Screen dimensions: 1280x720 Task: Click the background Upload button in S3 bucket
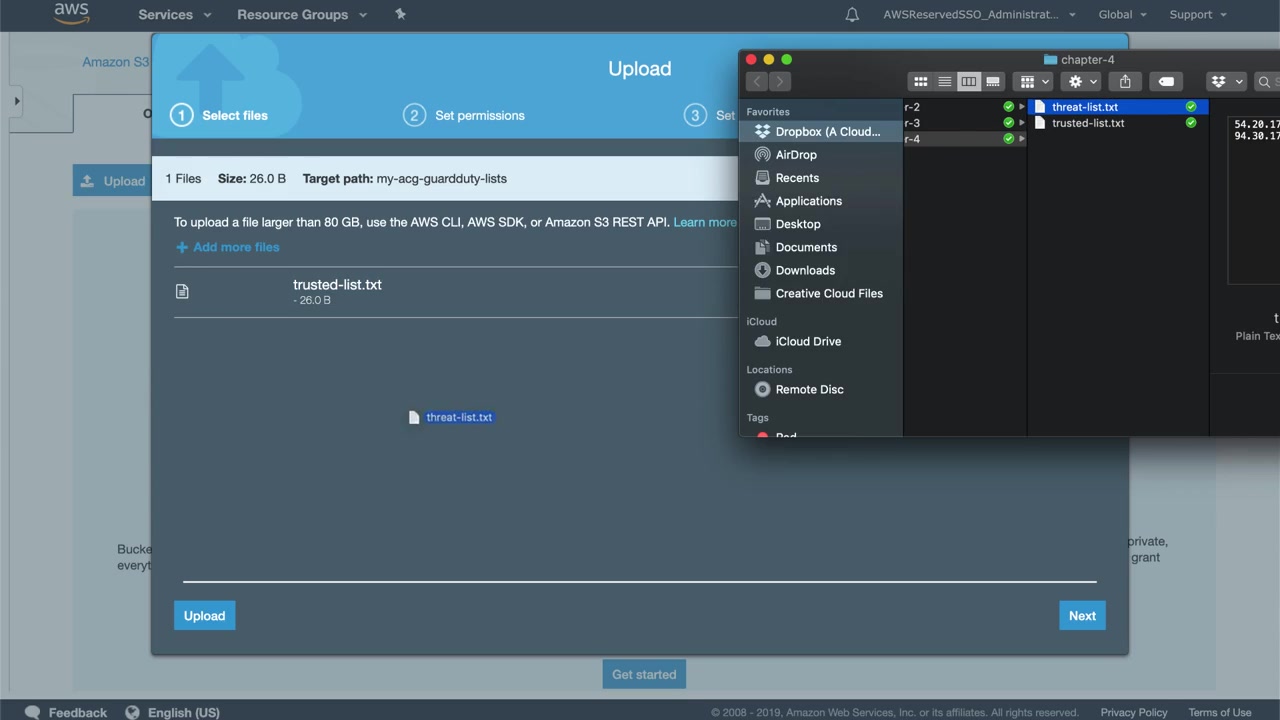[x=112, y=181]
